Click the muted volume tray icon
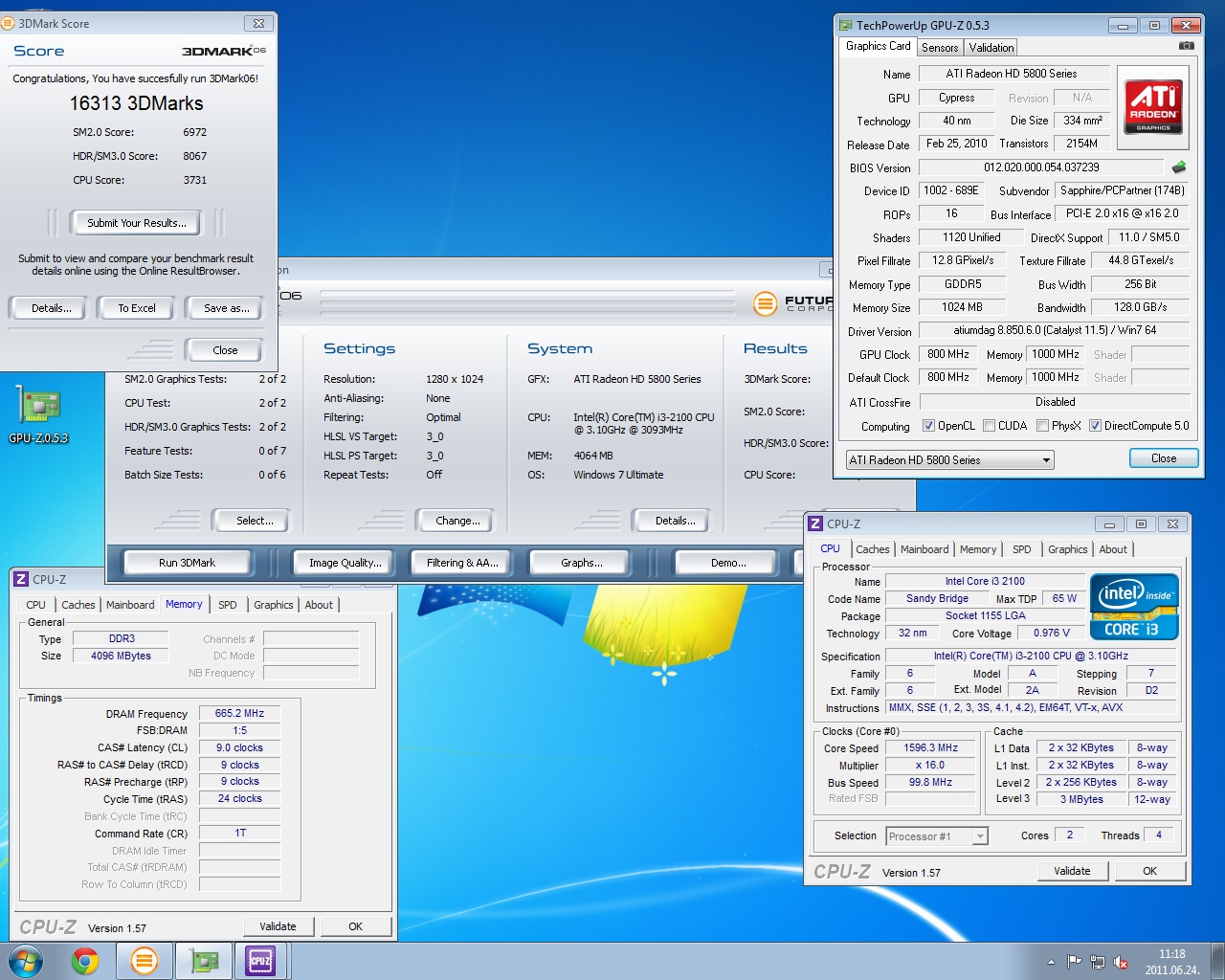Screen dimensions: 1225x980 pos(1121,963)
